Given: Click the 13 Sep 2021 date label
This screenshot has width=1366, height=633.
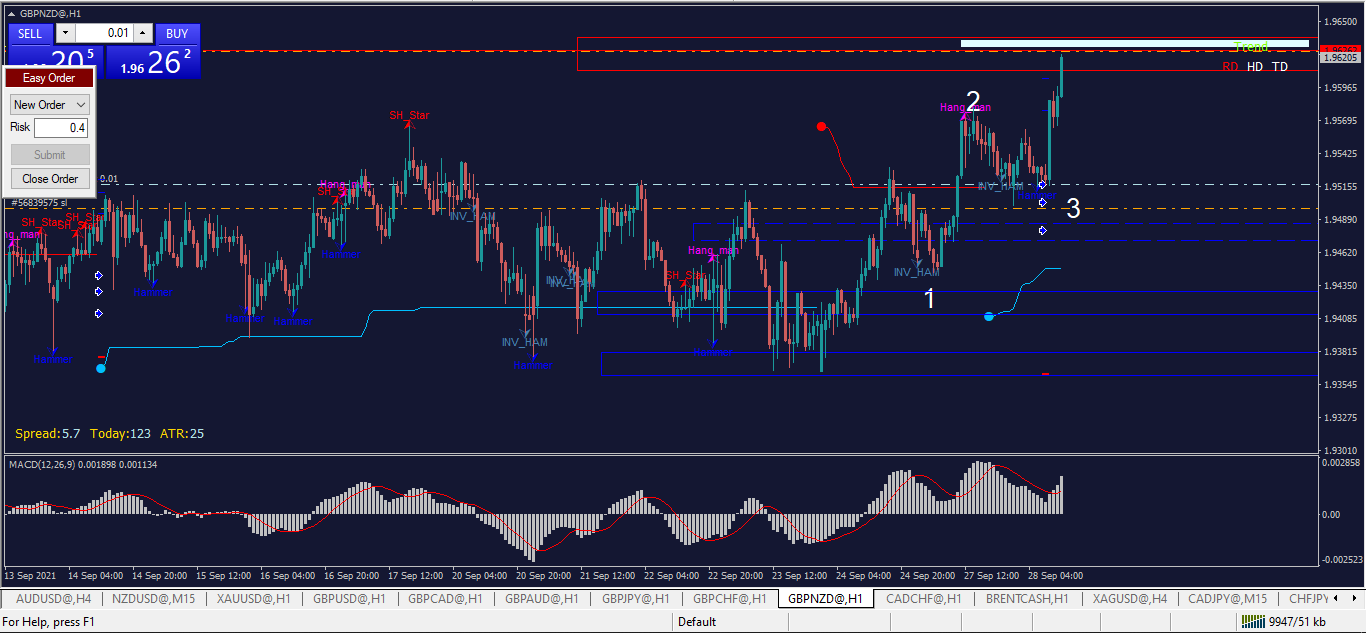Looking at the screenshot, I should pos(31,576).
